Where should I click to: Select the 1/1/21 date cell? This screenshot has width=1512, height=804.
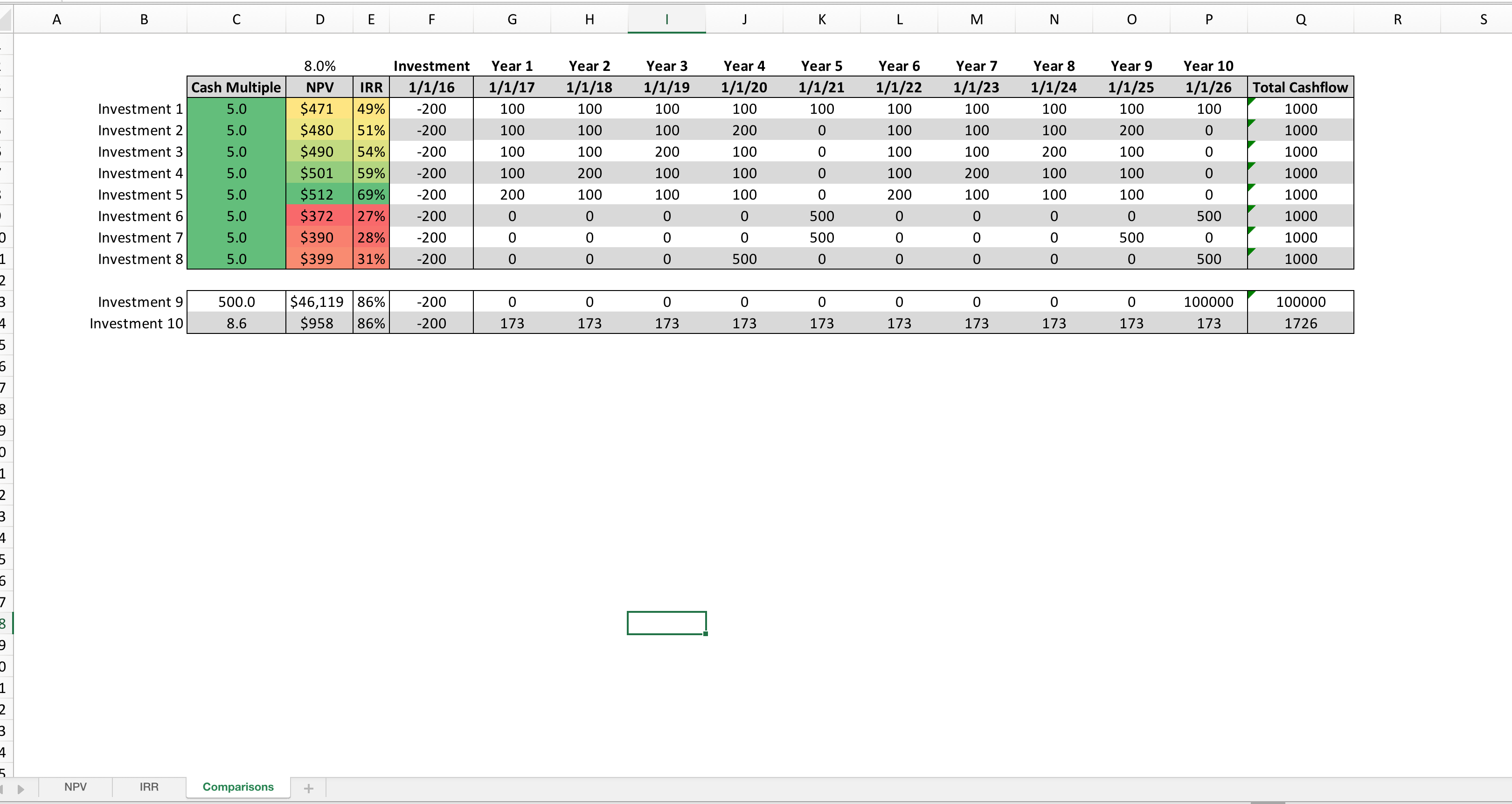tap(822, 88)
